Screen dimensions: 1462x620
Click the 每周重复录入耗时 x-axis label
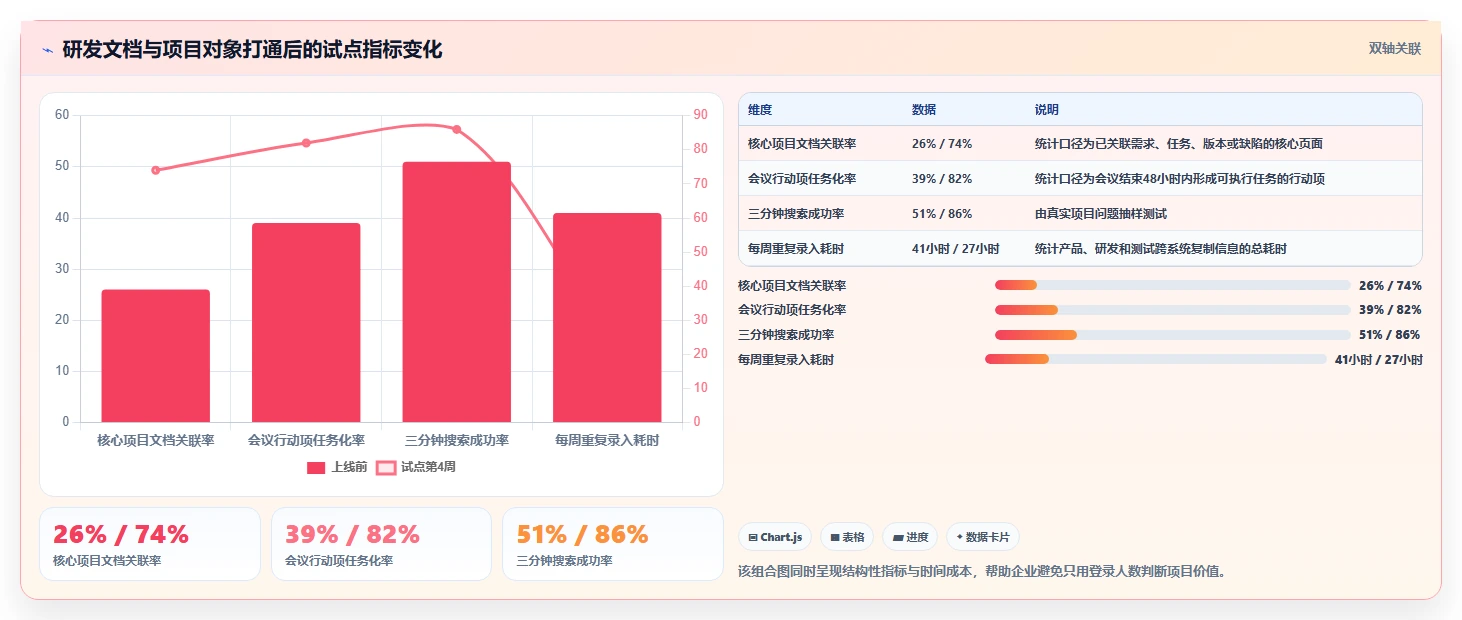coord(607,440)
